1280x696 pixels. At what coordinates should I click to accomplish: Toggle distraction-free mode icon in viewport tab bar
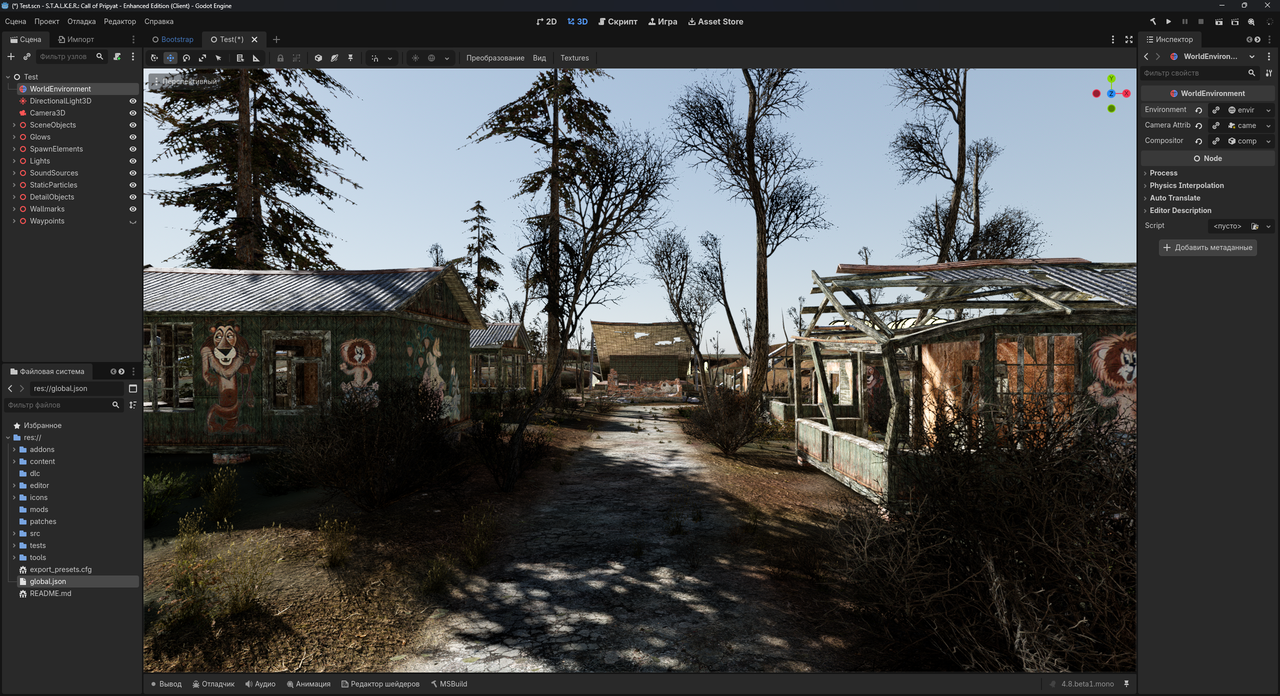[1129, 39]
